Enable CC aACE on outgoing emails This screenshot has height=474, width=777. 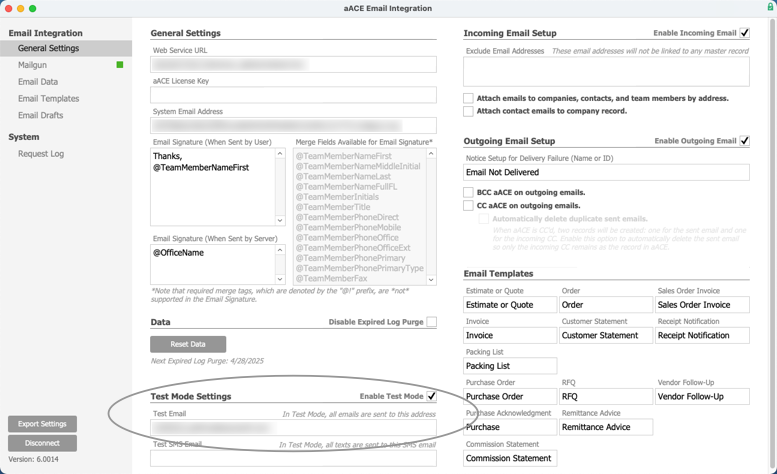tap(468, 205)
